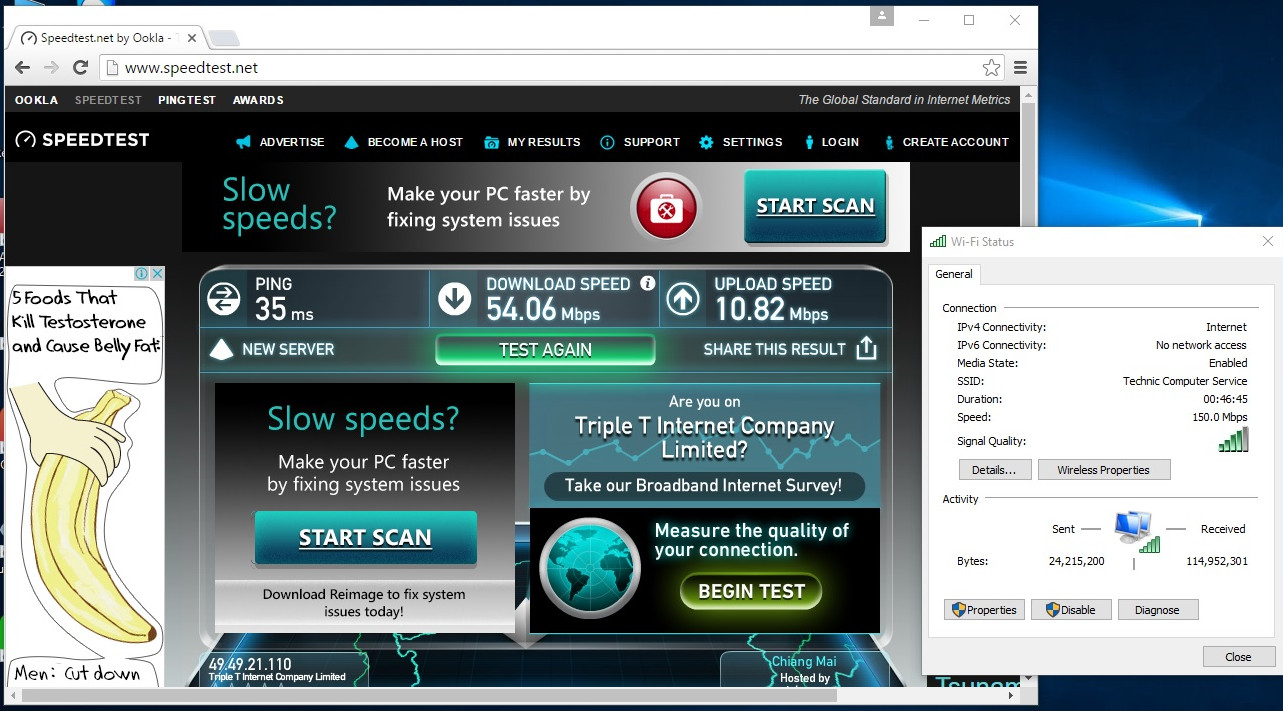Open the AWARDS menu item

[x=258, y=100]
